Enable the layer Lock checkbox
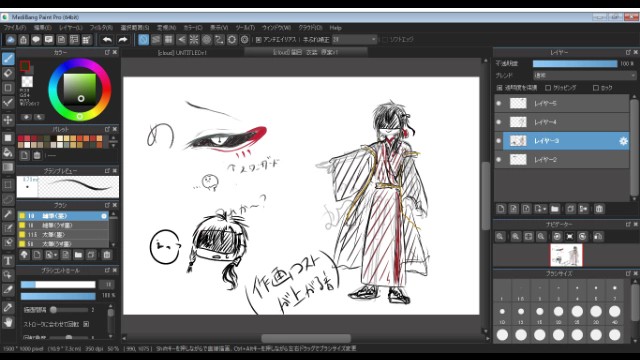 [596, 88]
